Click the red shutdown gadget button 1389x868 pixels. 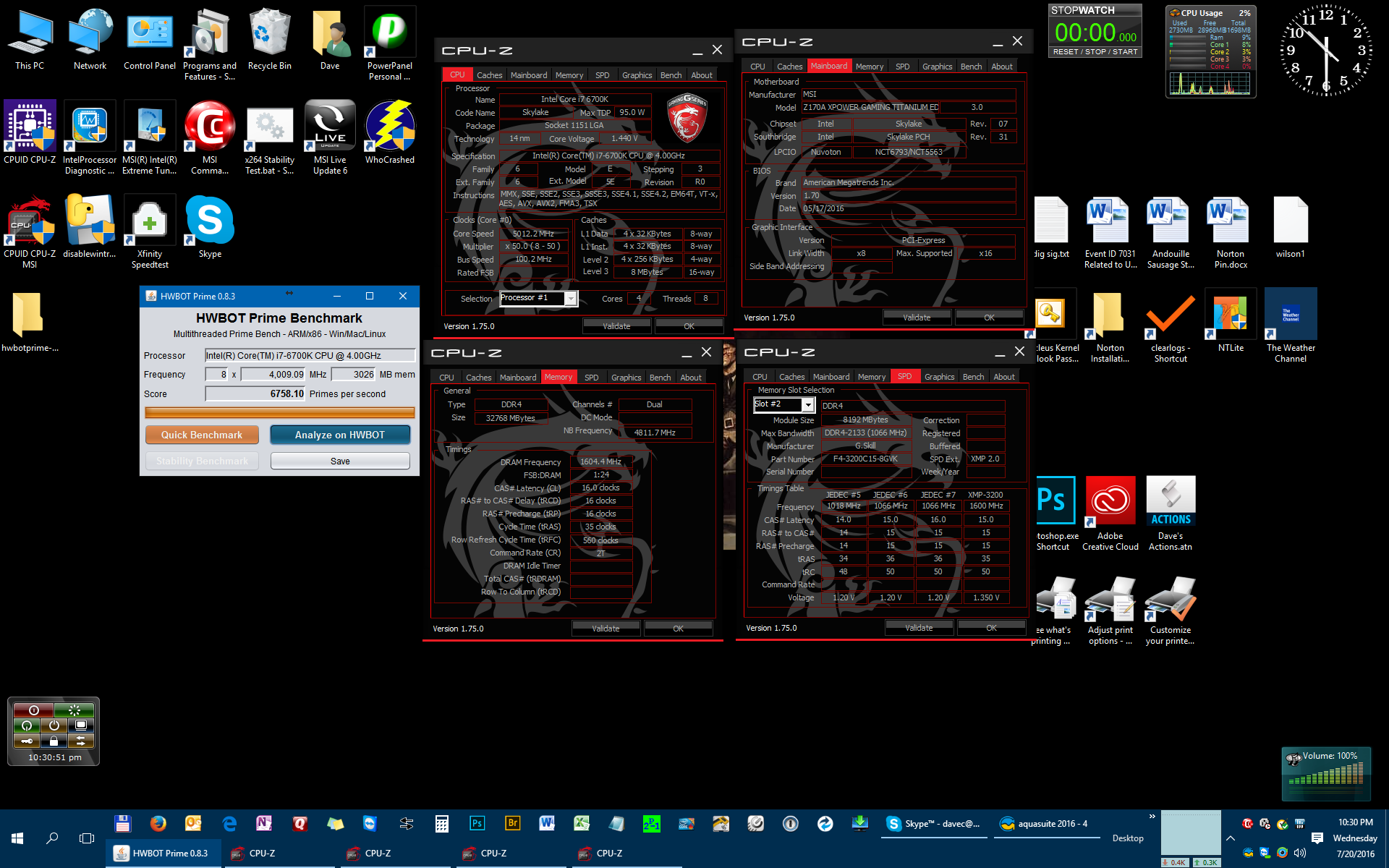[x=33, y=710]
